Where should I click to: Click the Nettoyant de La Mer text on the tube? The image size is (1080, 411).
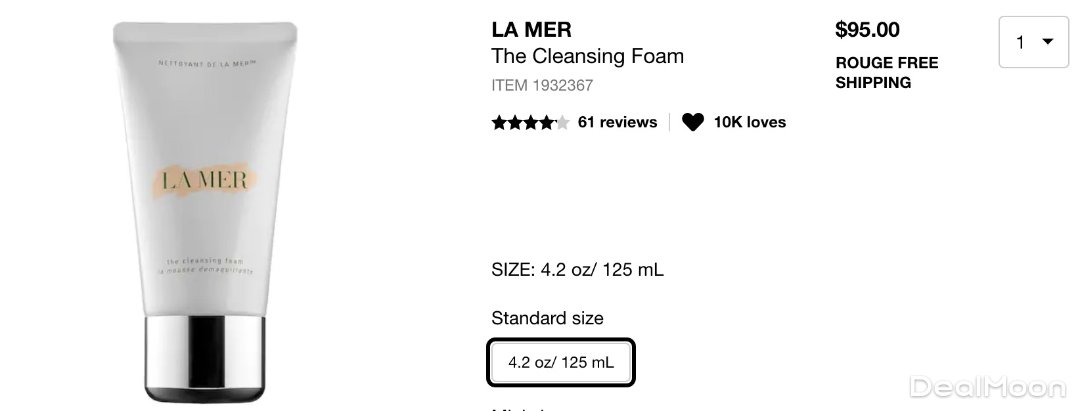(207, 65)
